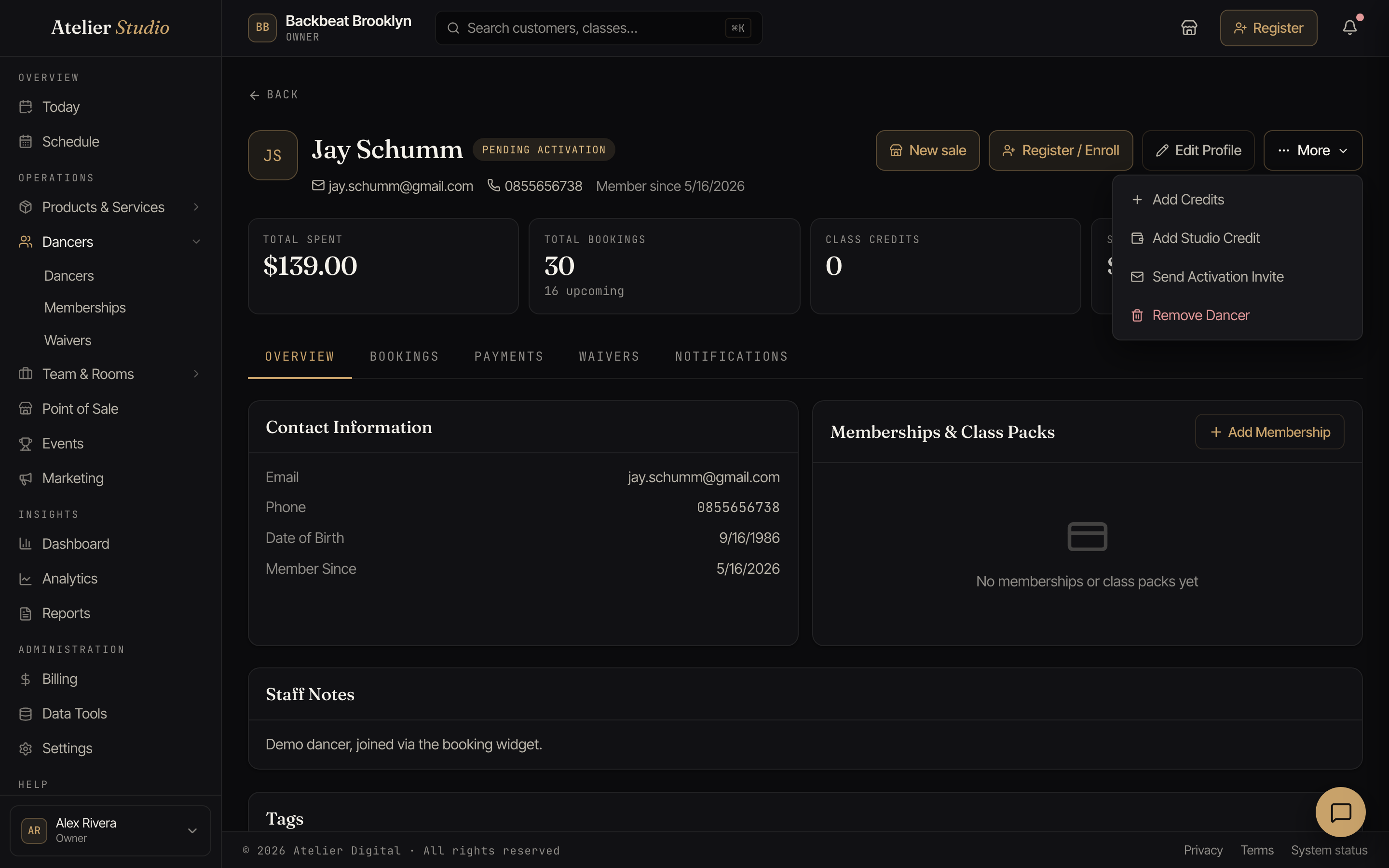Open the System status footer link
The height and width of the screenshot is (868, 1389).
1329,850
